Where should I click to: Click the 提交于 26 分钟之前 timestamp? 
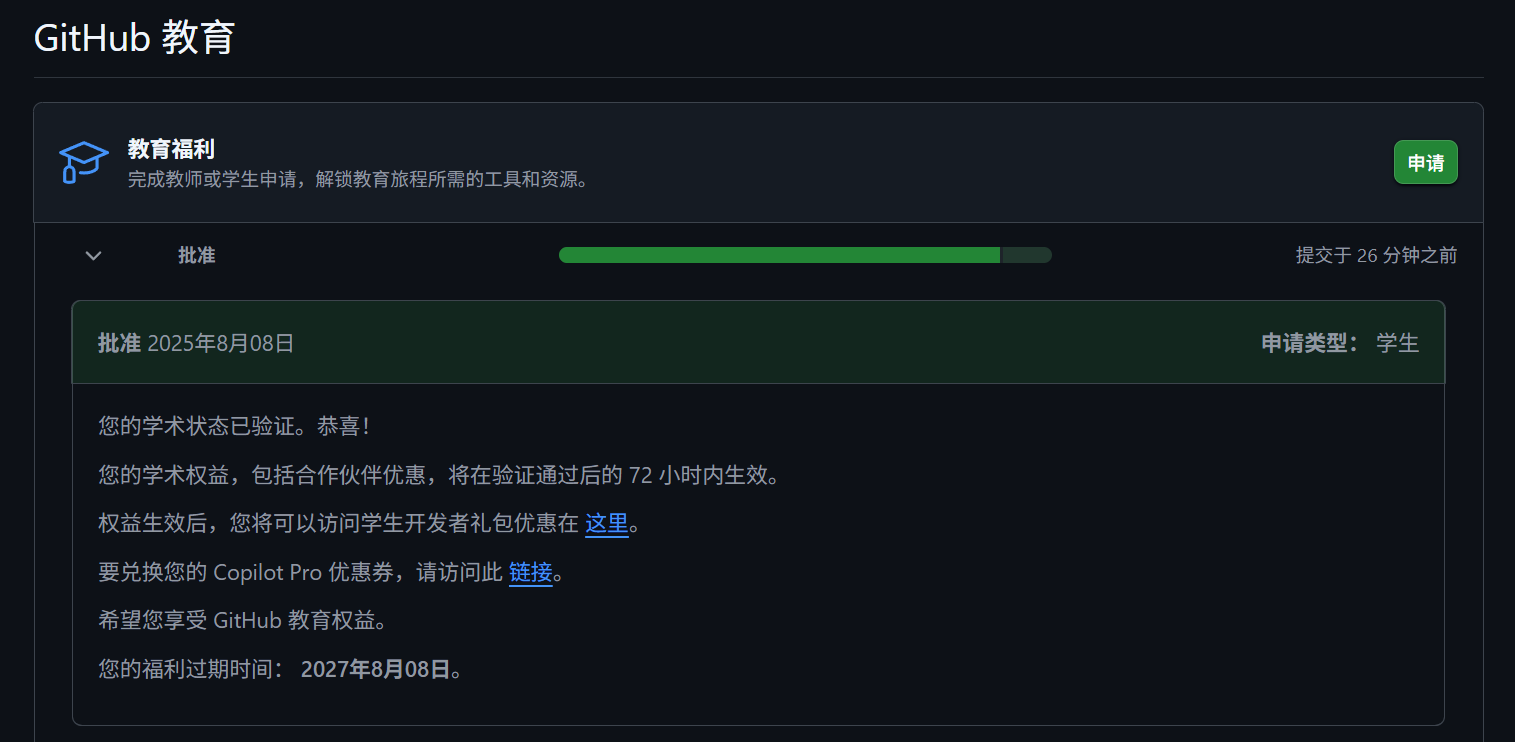pyautogui.click(x=1376, y=255)
